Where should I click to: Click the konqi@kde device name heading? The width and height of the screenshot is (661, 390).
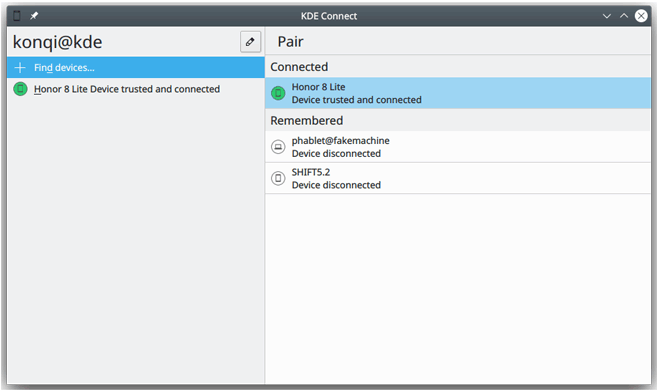(57, 42)
